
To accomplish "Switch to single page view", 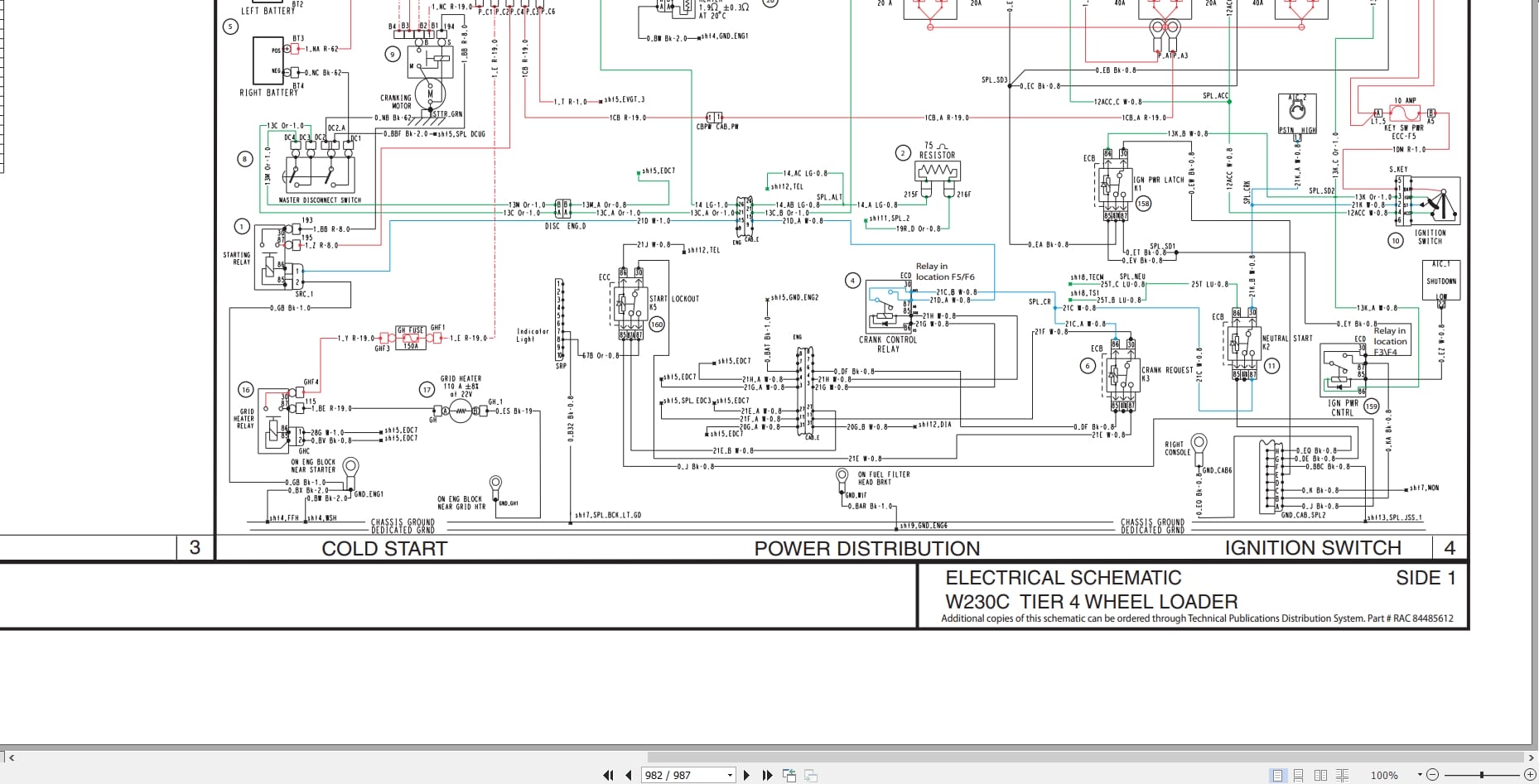I will (x=1278, y=776).
